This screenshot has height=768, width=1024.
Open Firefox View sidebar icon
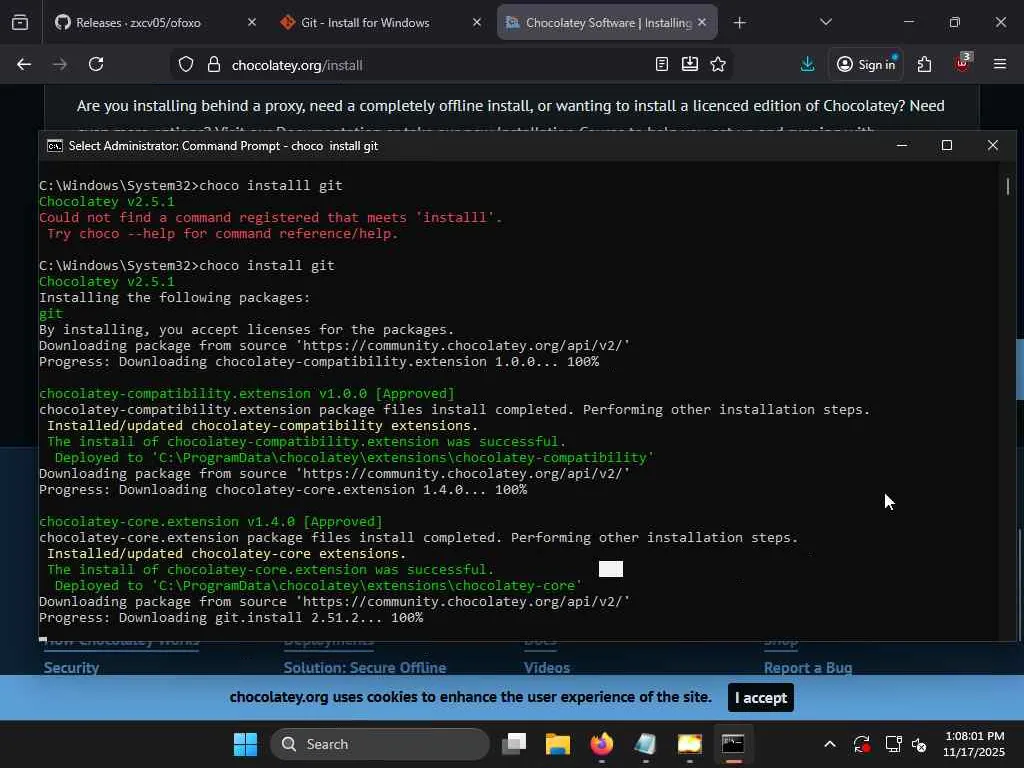point(20,23)
